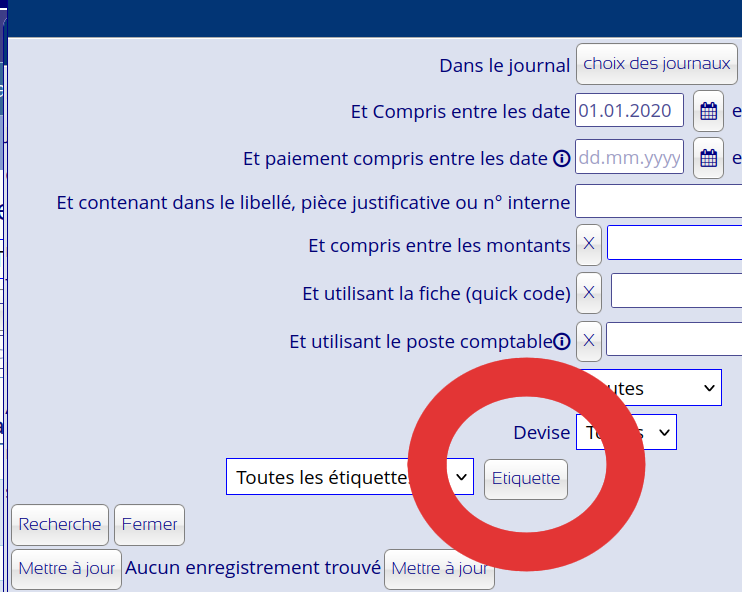Click the payment date dd.mm.yyyy field
This screenshot has height=592, width=742.
click(x=629, y=158)
